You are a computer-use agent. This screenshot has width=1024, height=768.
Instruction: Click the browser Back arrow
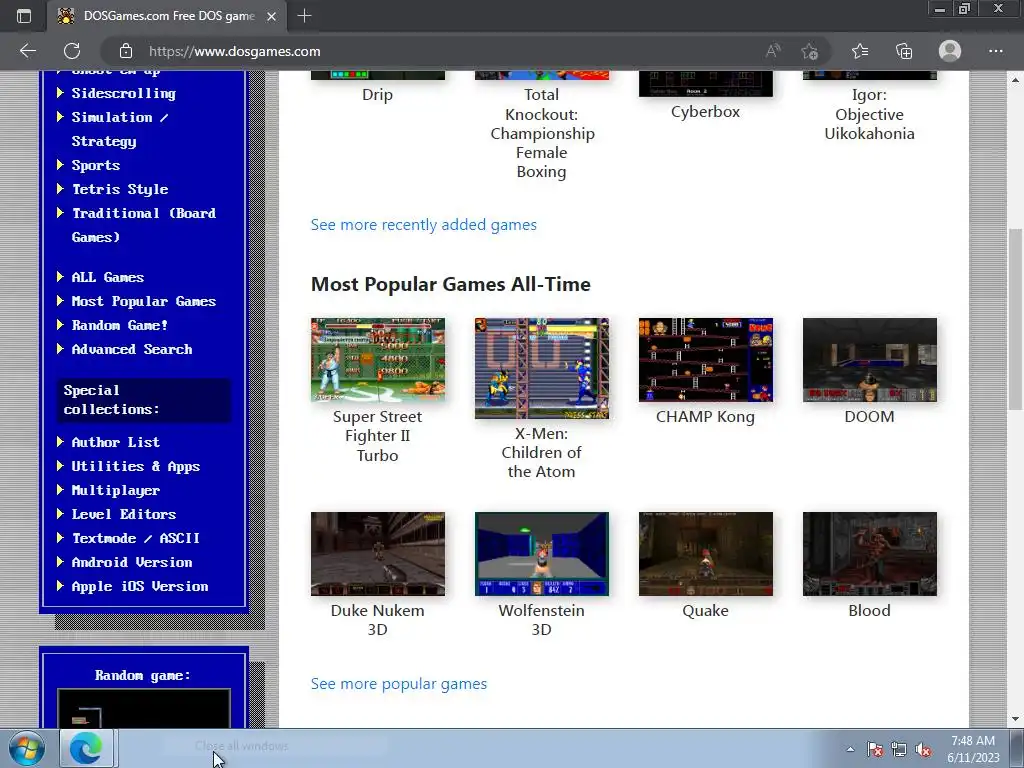[28, 51]
